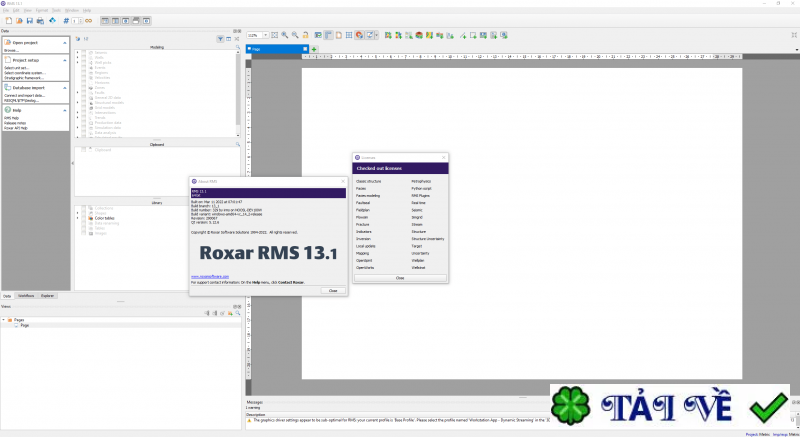Image resolution: width=800 pixels, height=437 pixels.
Task: Switch to the Explorer tab
Action: pos(47,296)
